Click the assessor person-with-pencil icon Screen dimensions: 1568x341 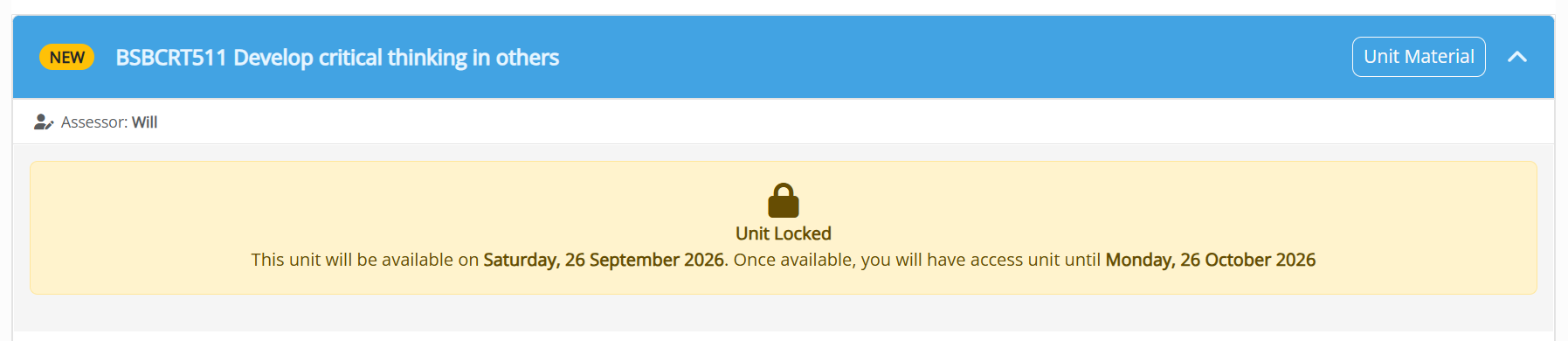point(44,122)
